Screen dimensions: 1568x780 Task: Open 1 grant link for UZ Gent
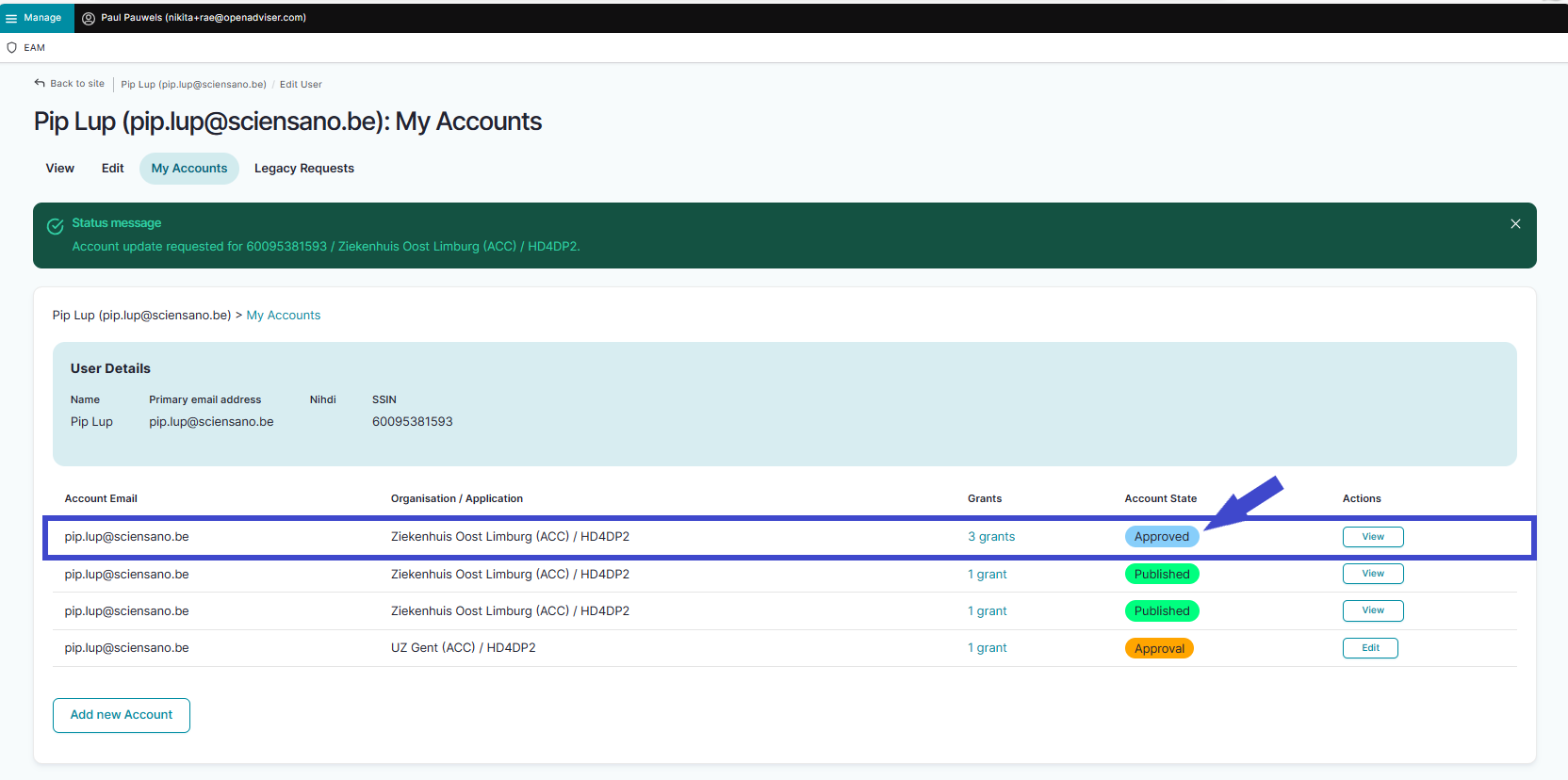pos(987,648)
